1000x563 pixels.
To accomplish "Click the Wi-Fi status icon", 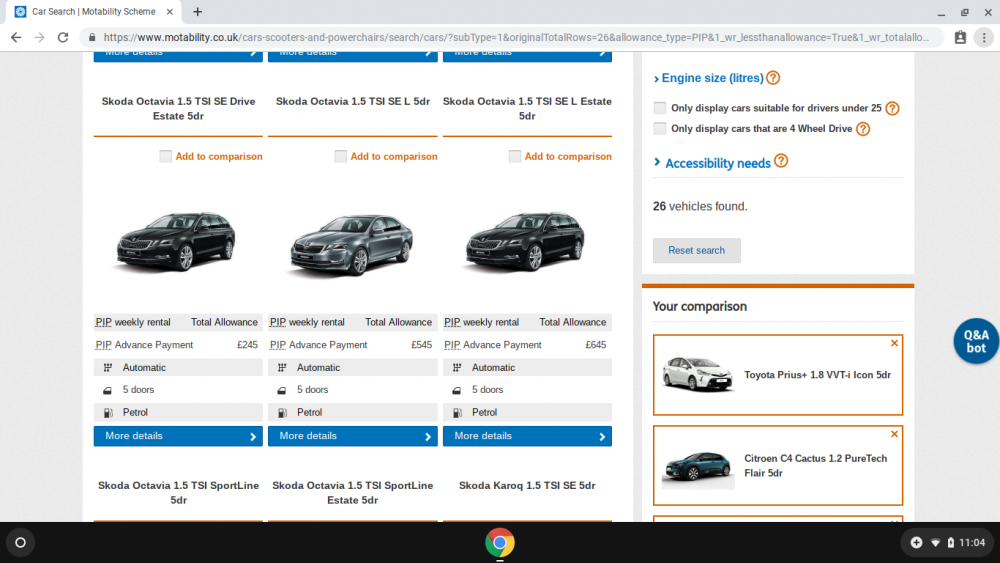I will 935,543.
